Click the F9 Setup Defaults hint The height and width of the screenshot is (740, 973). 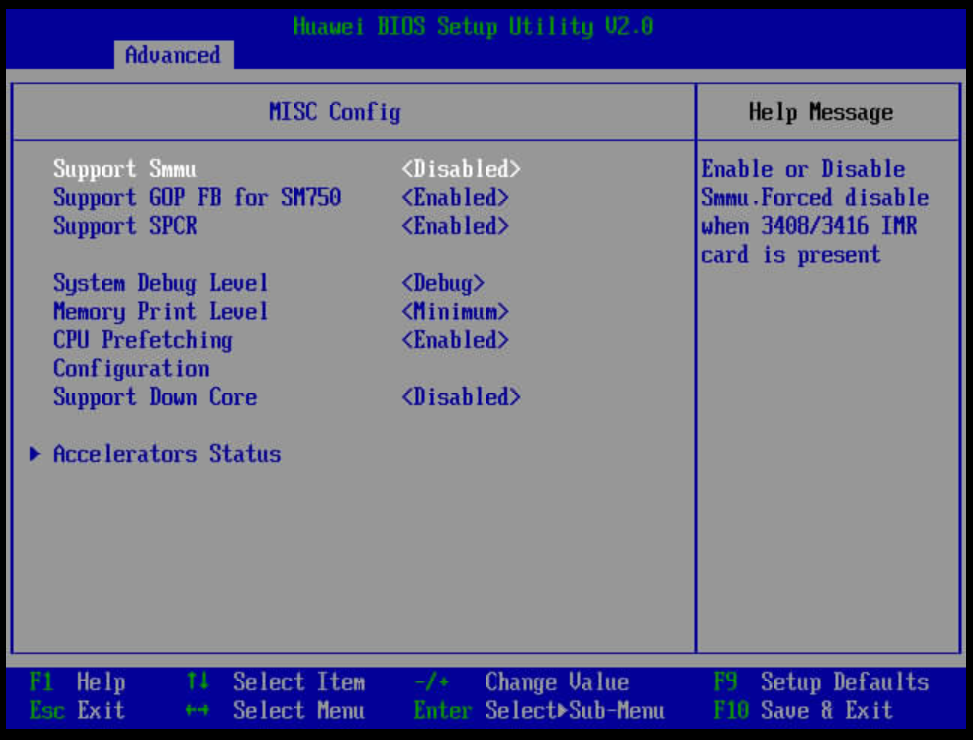(822, 682)
